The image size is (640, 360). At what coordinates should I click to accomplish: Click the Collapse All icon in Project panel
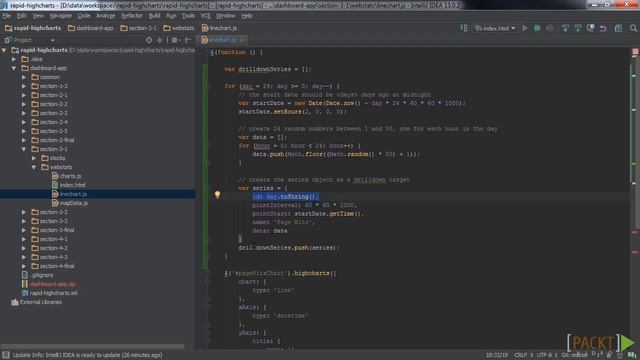(160, 40)
